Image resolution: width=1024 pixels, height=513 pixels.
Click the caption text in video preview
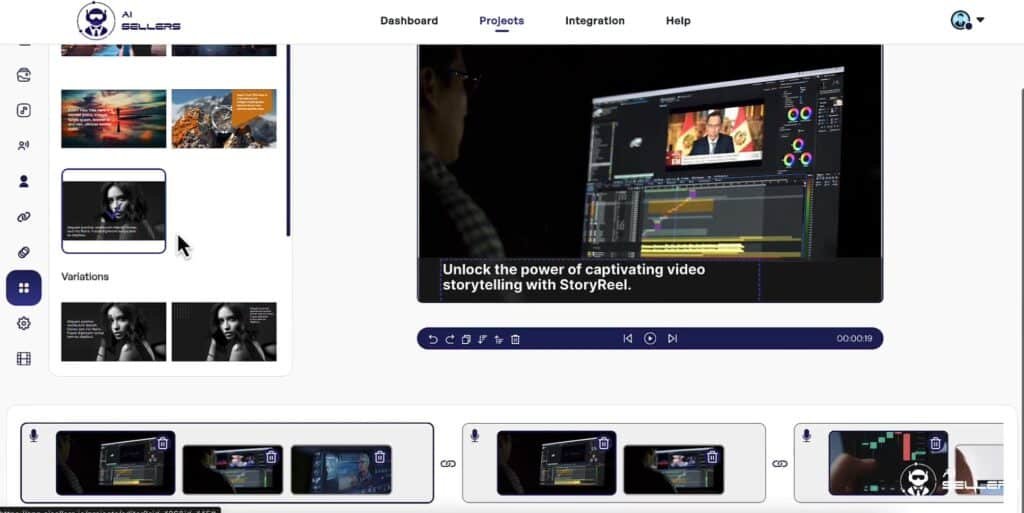[x=574, y=277]
